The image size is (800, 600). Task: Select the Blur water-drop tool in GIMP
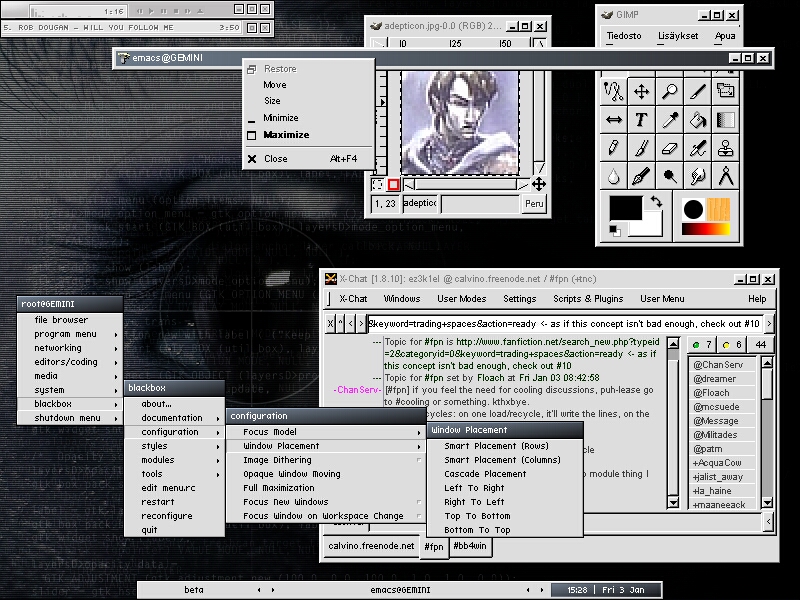tap(613, 176)
